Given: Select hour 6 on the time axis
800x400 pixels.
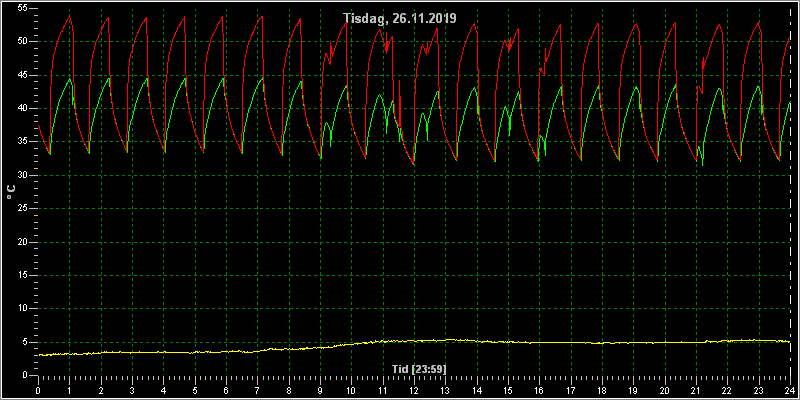Looking at the screenshot, I should pos(226,391).
